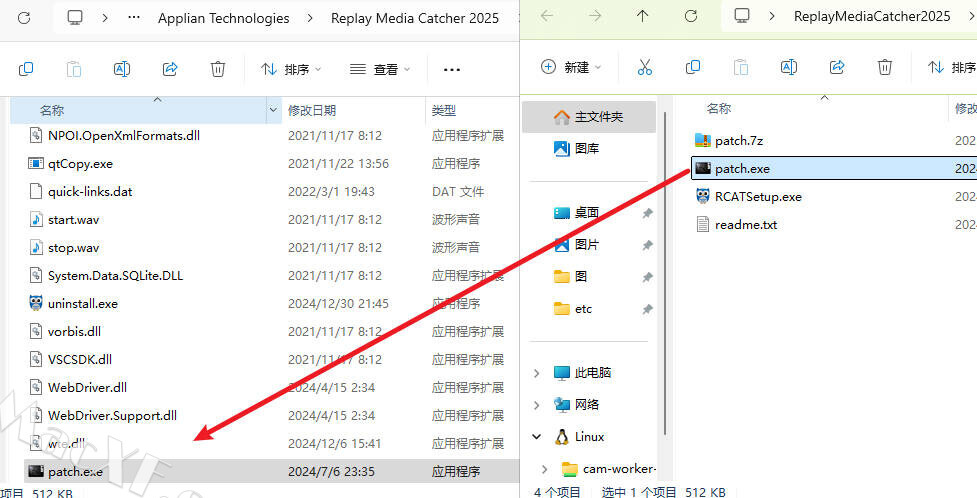The width and height of the screenshot is (977, 498).
Task: Unpin etc folder using its pin icon
Action: [647, 309]
